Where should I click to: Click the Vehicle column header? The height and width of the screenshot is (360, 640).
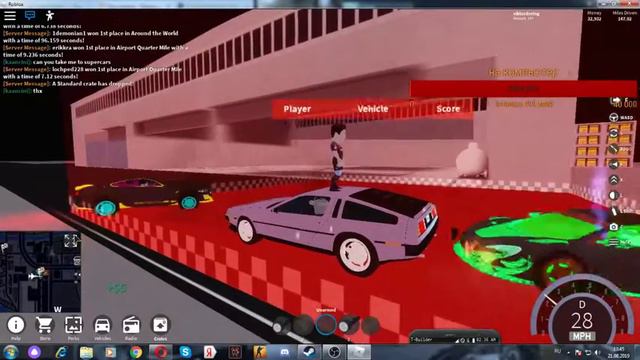(x=373, y=109)
